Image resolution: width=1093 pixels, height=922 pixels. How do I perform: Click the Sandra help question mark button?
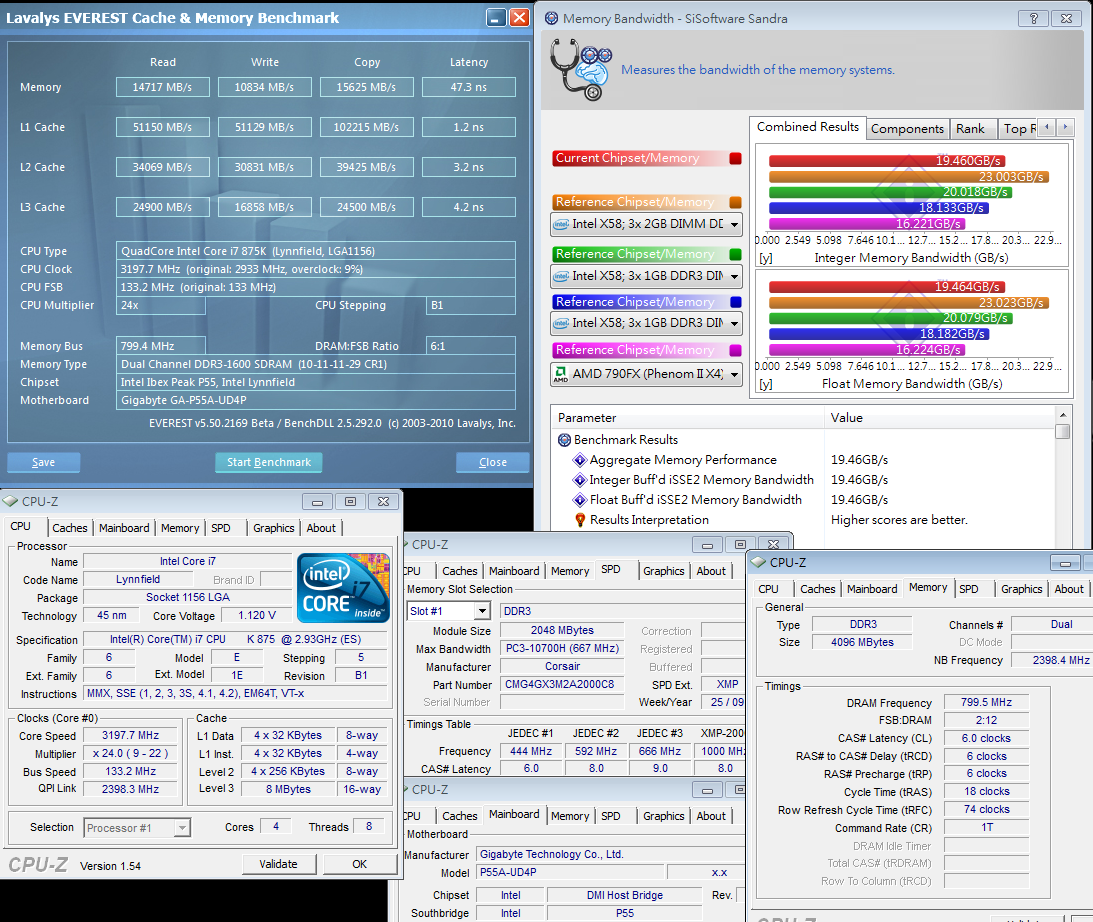[1033, 19]
